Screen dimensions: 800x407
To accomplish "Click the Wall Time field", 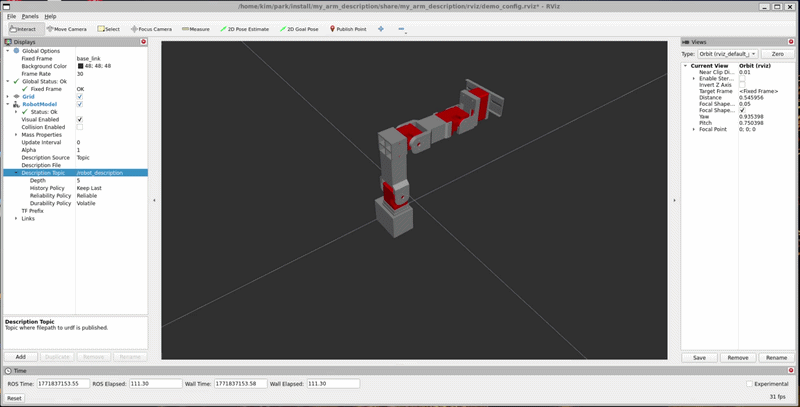I will (240, 384).
